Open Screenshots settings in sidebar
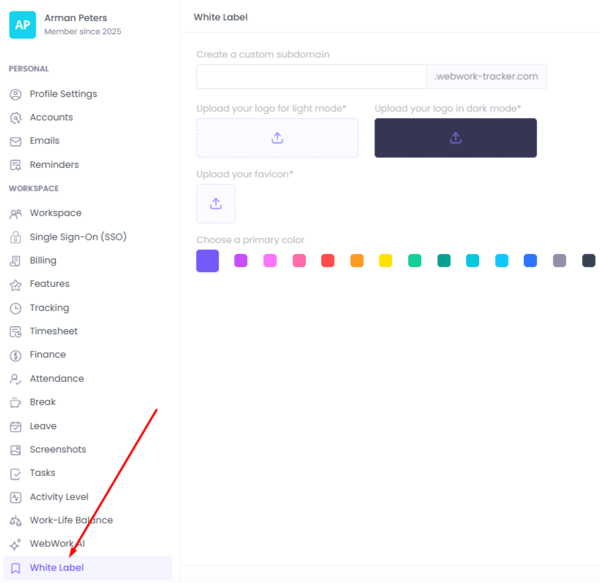Image resolution: width=600 pixels, height=583 pixels. click(x=57, y=450)
